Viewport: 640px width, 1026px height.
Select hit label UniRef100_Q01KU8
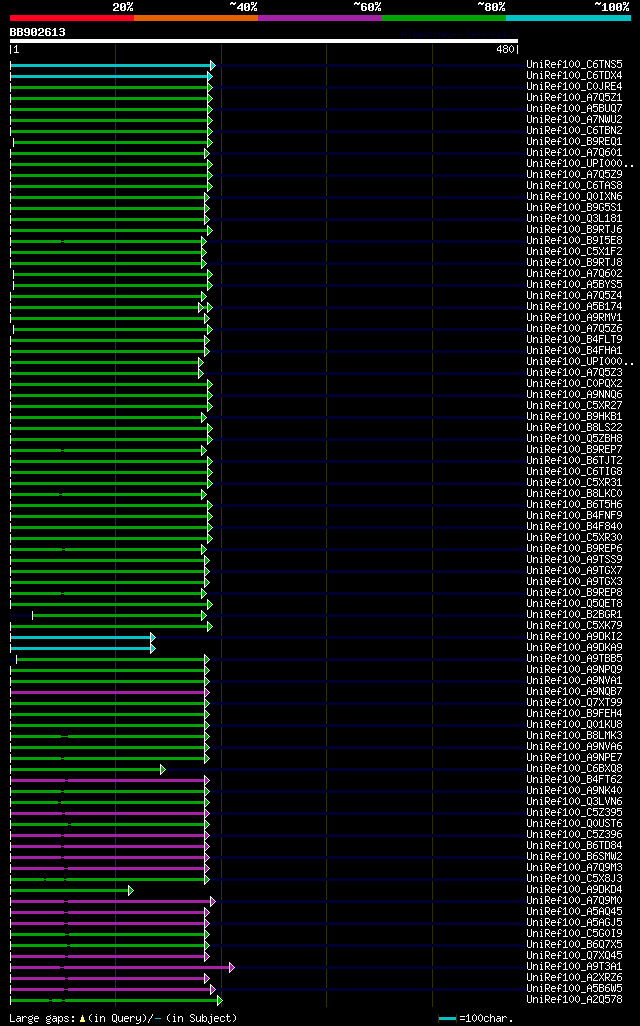pyautogui.click(x=575, y=724)
